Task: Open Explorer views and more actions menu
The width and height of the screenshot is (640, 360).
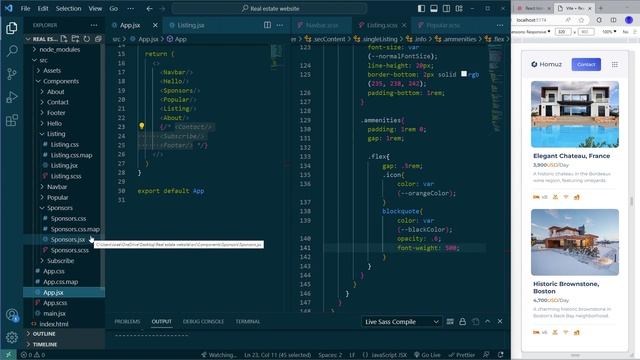Action: (x=94, y=25)
